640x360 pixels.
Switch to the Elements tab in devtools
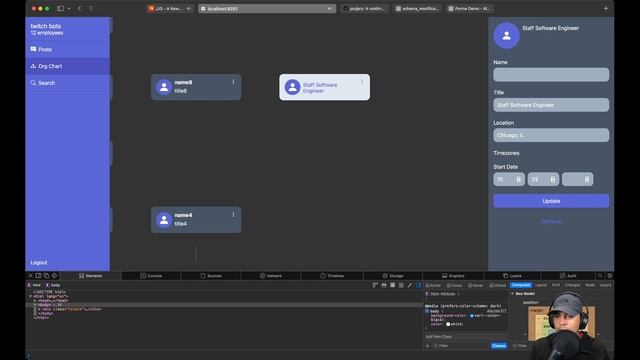pos(91,276)
